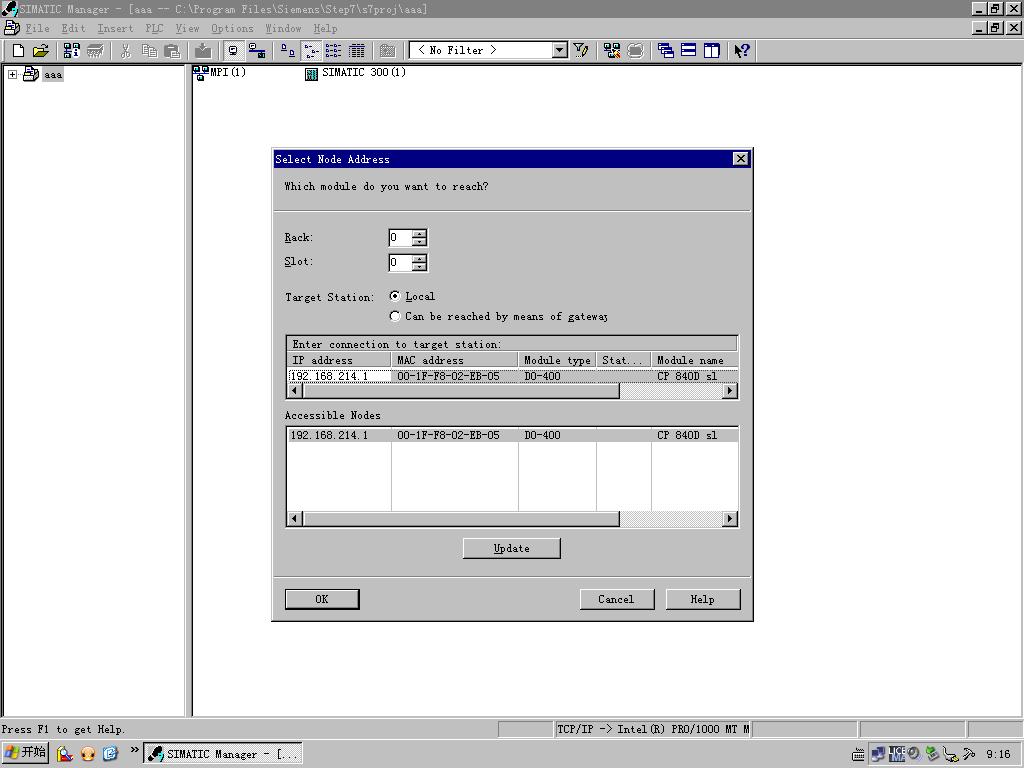The height and width of the screenshot is (768, 1024).
Task: Open the SIMATIC 300(1) station icon
Action: 312,73
